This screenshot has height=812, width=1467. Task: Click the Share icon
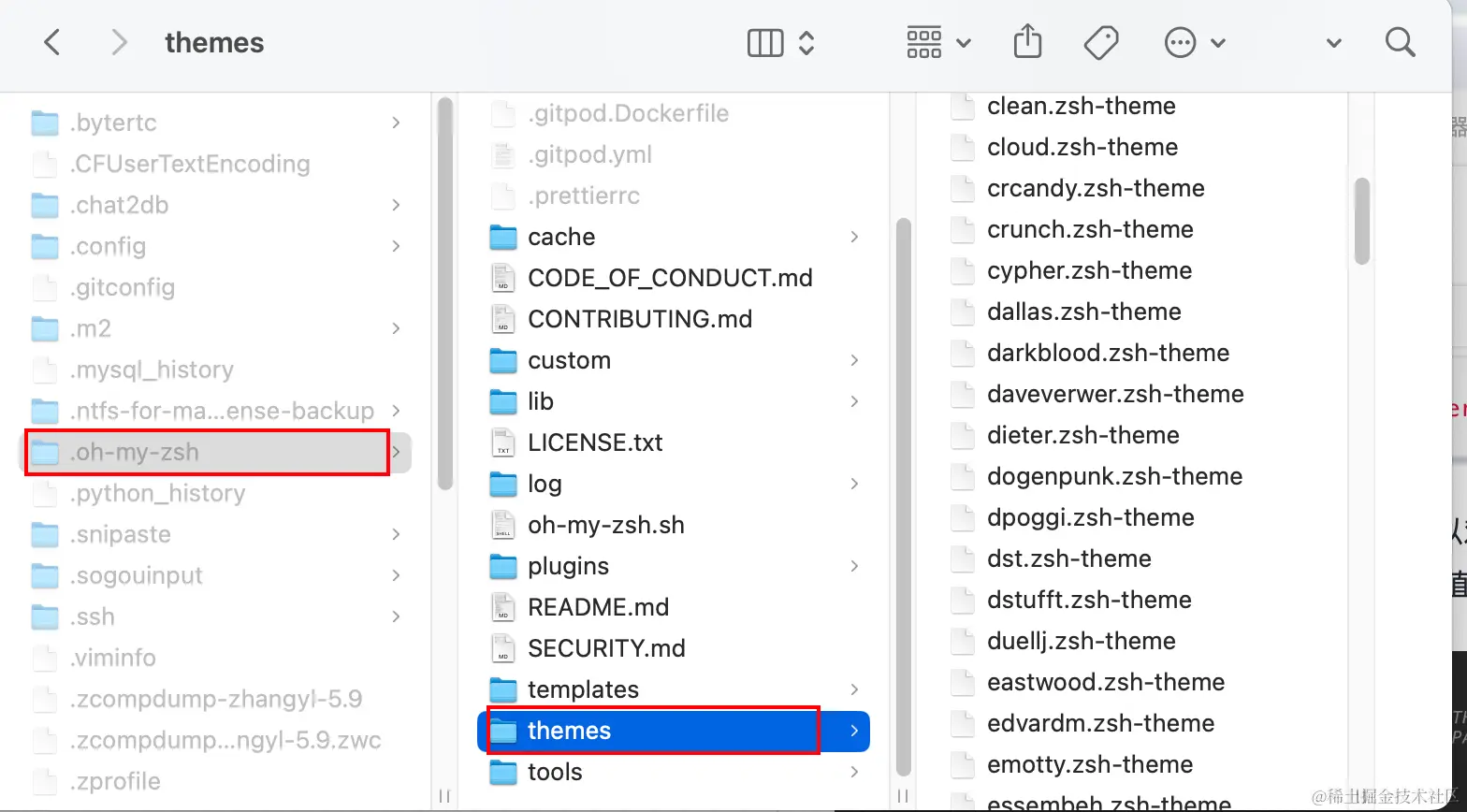[1028, 41]
